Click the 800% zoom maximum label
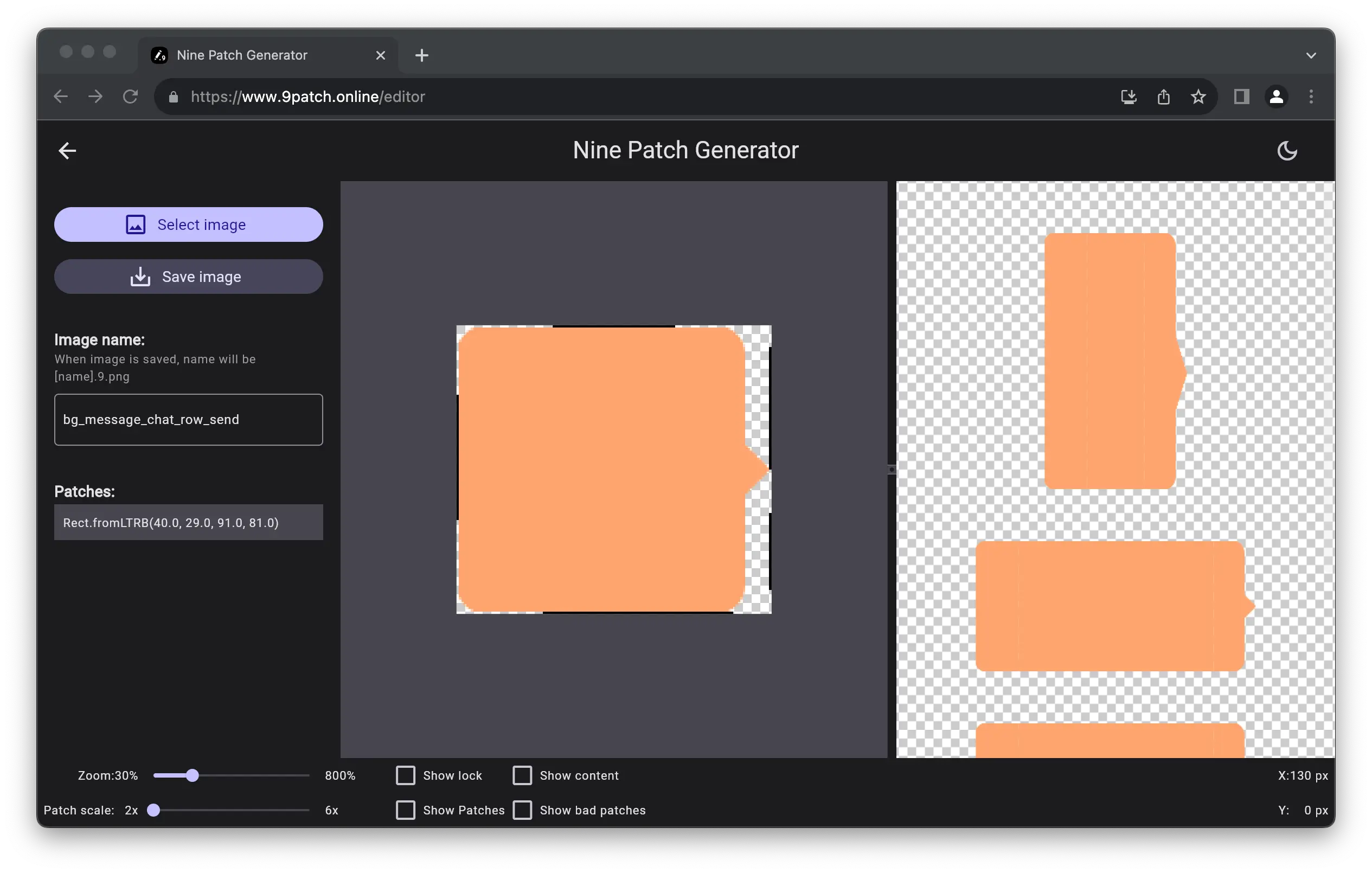This screenshot has width=1372, height=873. 340,775
